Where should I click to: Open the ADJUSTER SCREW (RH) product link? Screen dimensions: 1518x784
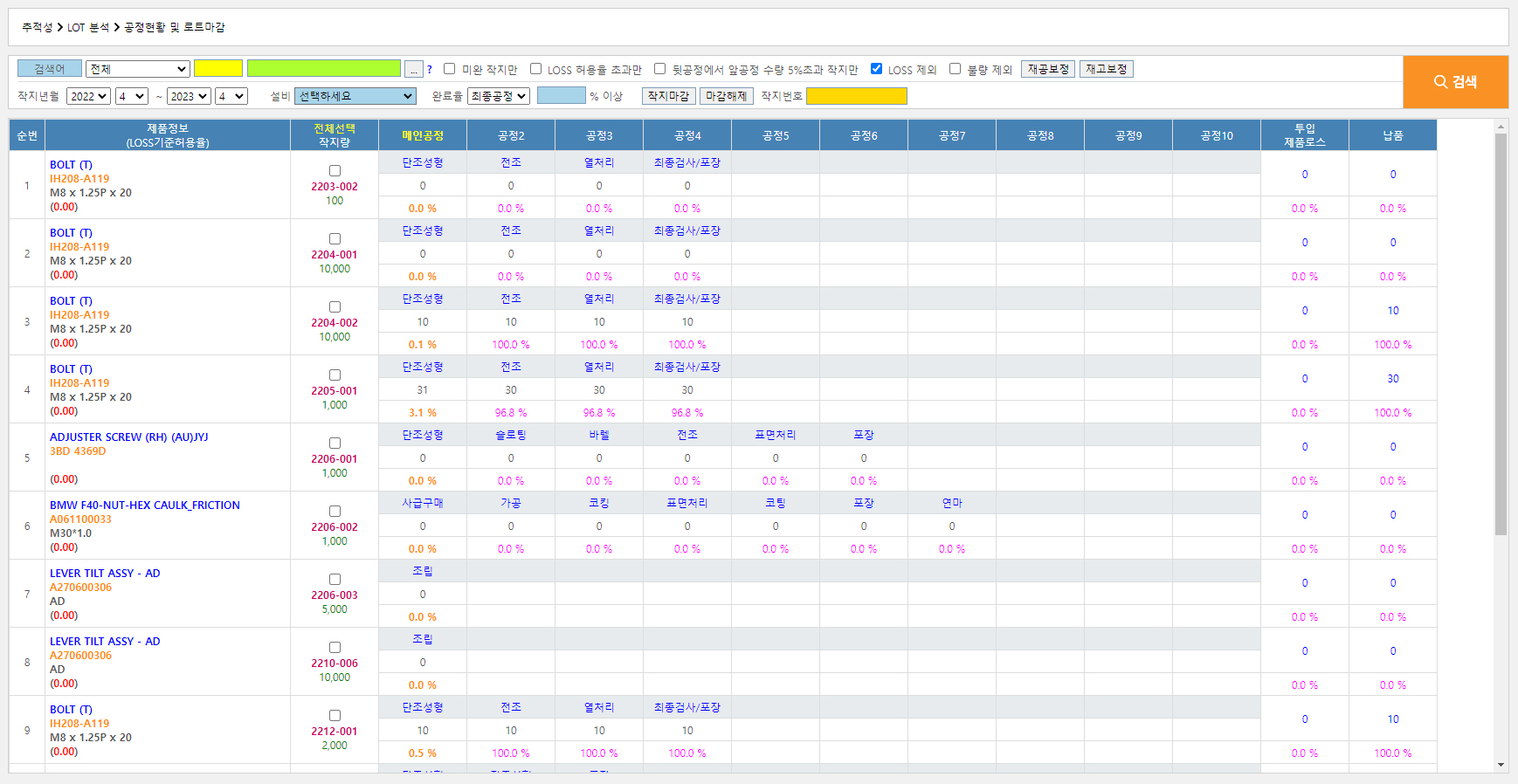(129, 437)
